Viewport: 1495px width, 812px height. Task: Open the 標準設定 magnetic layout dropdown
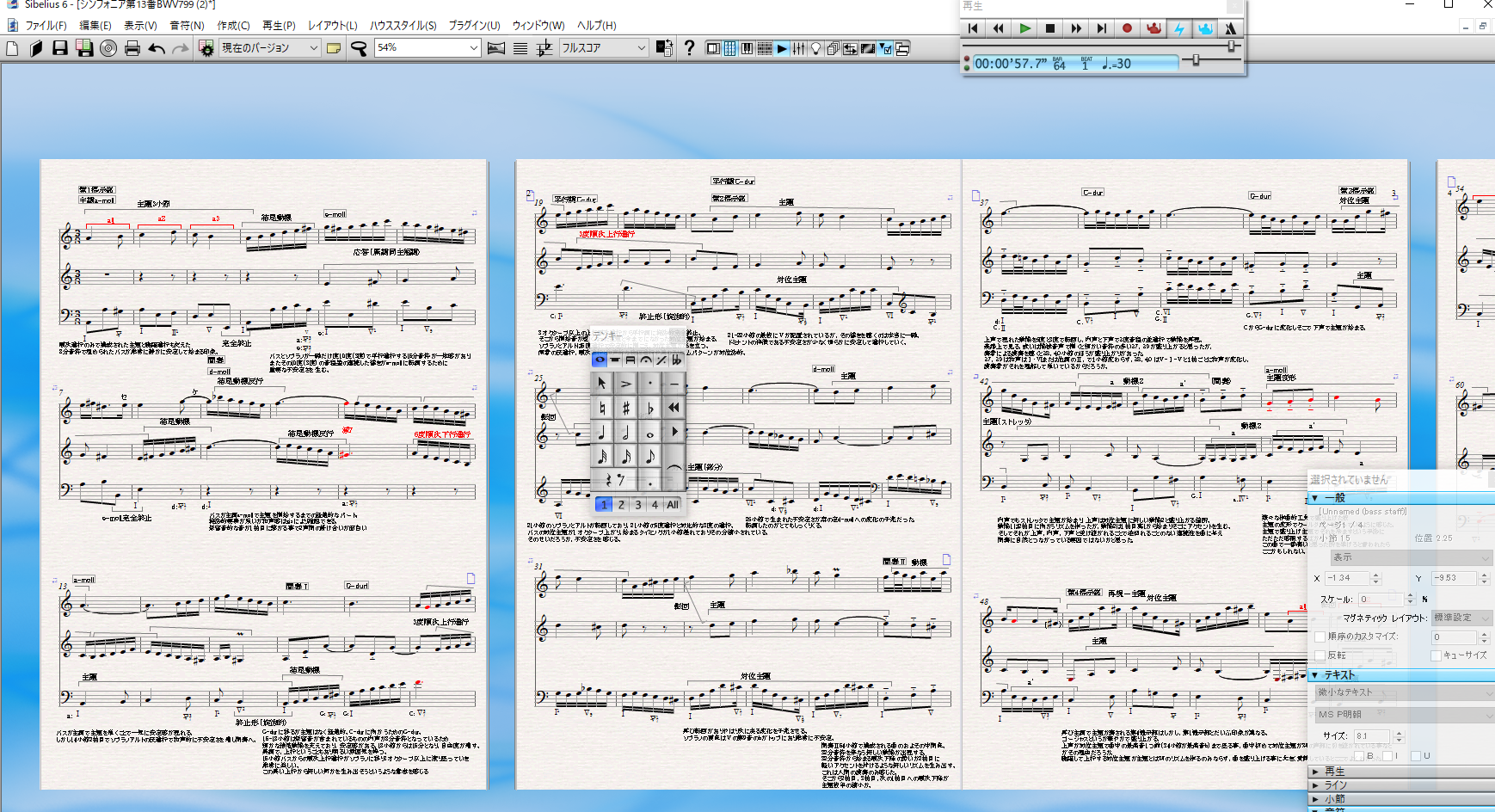(1461, 618)
